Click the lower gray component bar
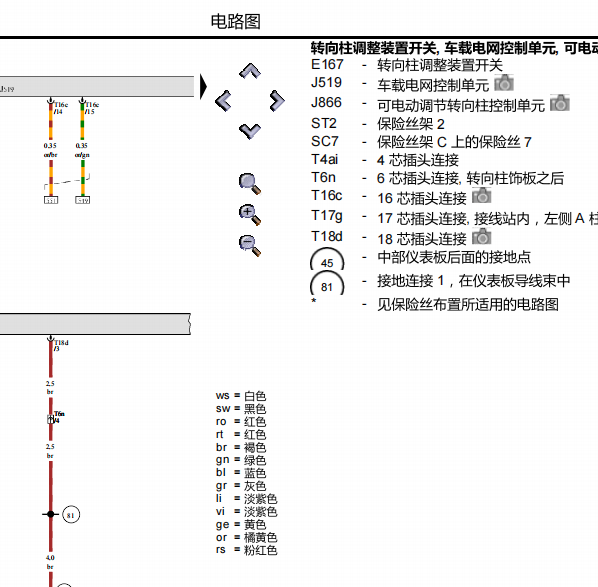The height and width of the screenshot is (587, 598). pyautogui.click(x=95, y=324)
